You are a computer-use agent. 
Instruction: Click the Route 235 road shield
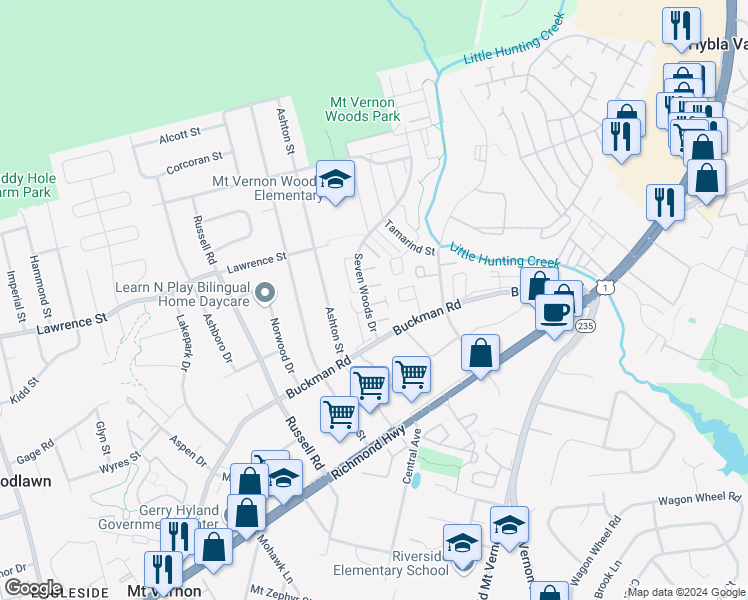585,326
